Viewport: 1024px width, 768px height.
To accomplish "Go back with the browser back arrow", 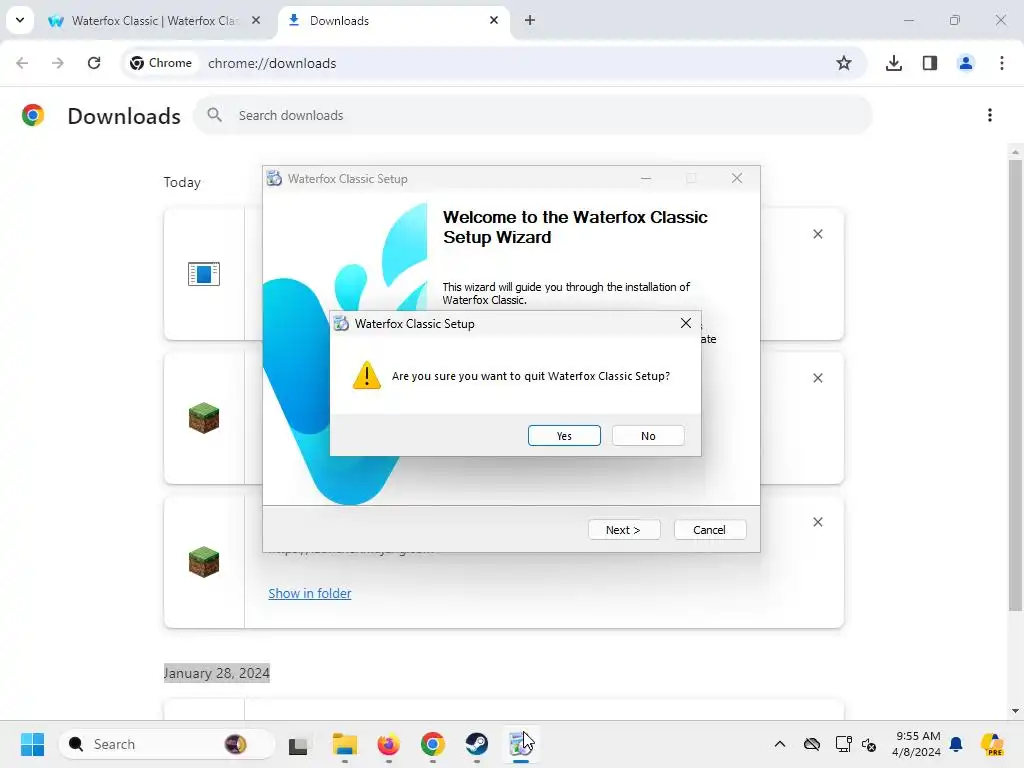I will (x=22, y=63).
